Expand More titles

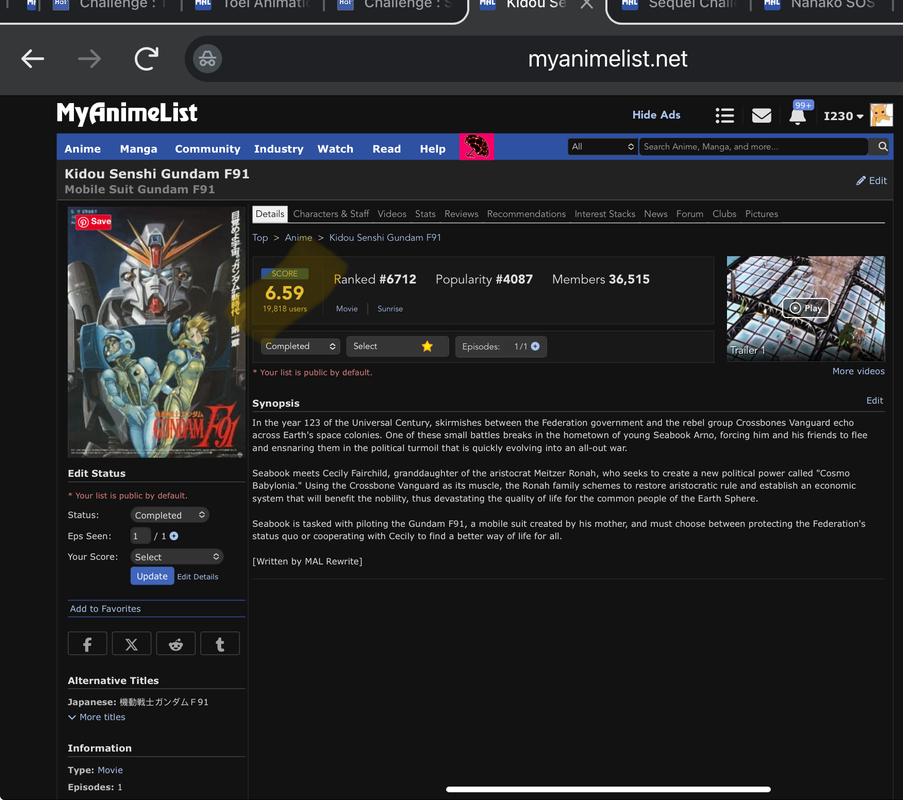pos(96,717)
